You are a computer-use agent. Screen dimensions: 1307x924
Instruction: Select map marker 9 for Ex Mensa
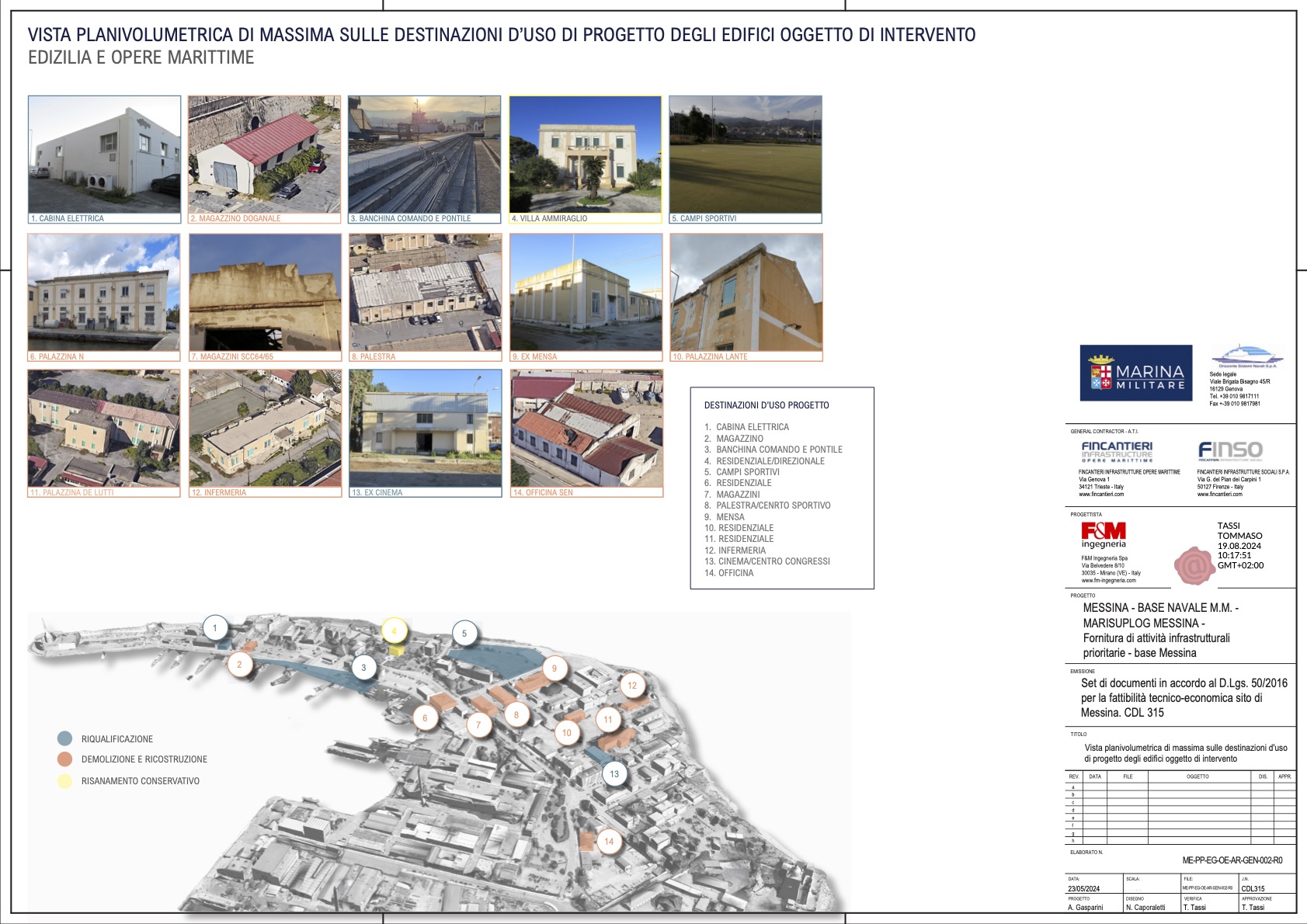point(554,669)
